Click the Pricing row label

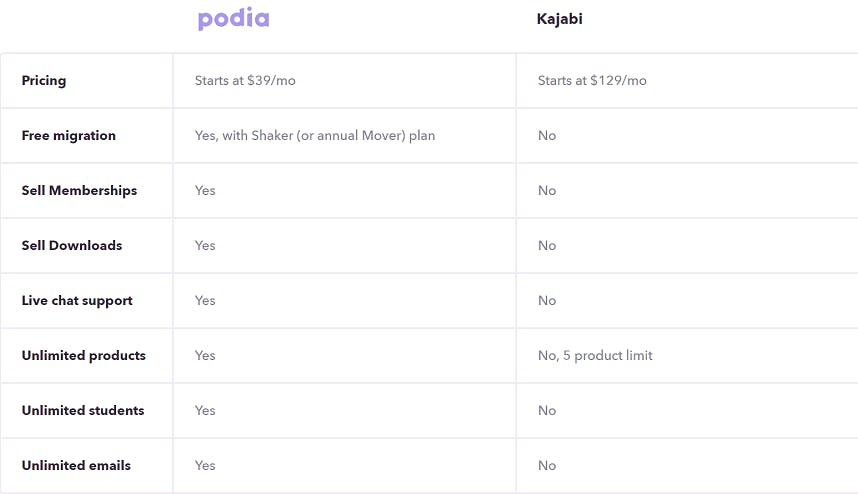click(44, 80)
